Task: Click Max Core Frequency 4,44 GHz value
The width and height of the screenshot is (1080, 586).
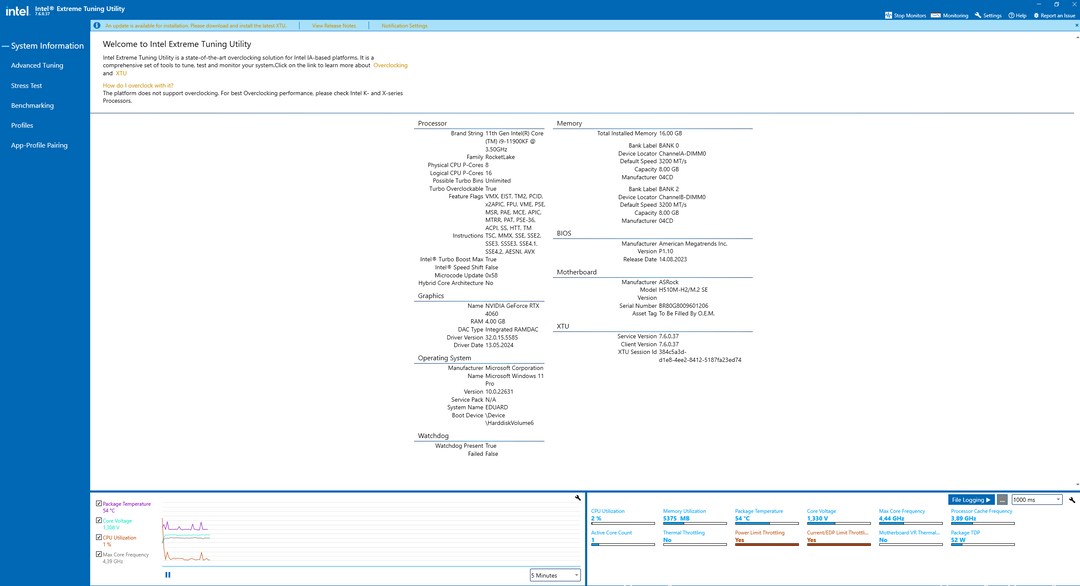Action: [891, 518]
